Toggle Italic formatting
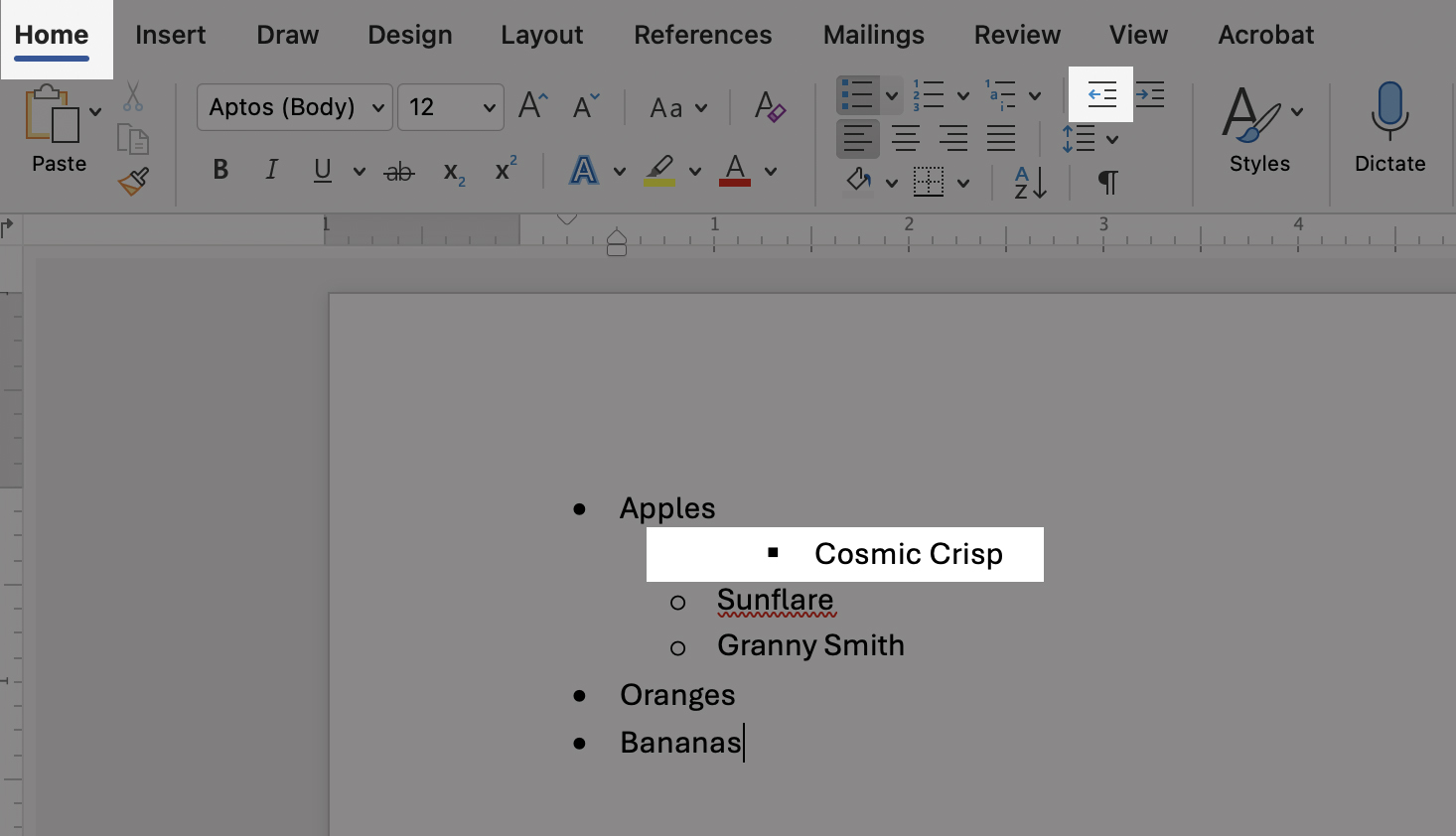The height and width of the screenshot is (836, 1456). 271,171
